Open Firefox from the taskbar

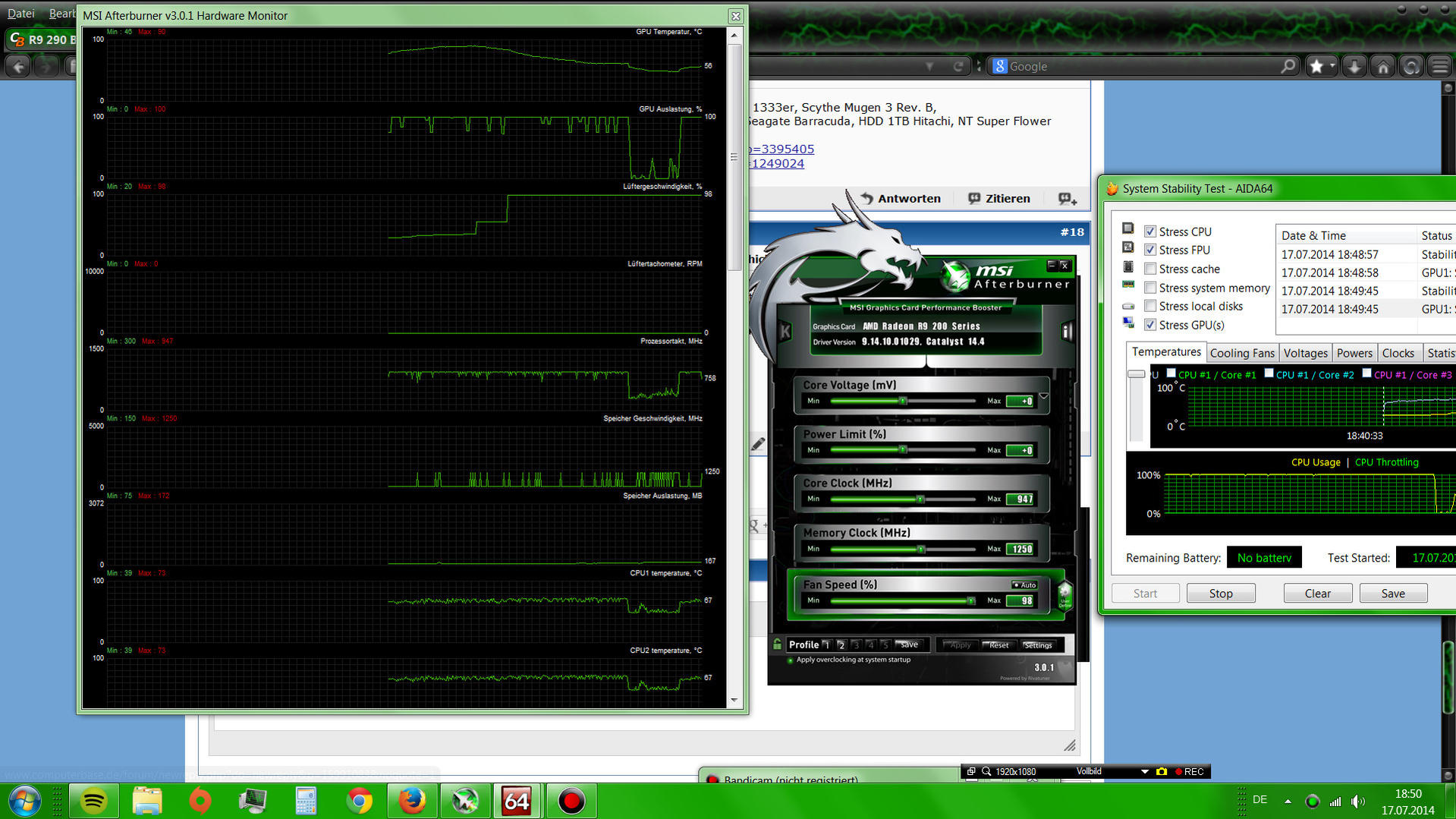[412, 802]
